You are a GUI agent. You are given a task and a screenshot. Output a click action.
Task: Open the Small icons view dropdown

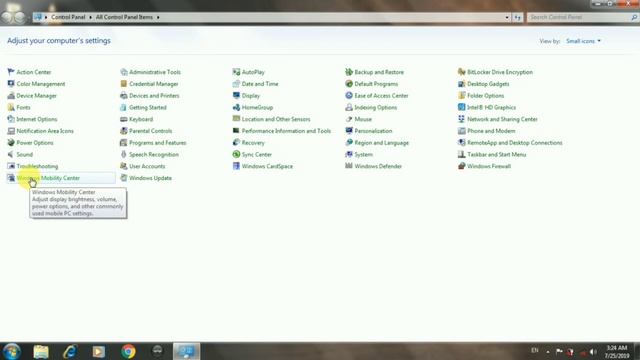pos(583,41)
